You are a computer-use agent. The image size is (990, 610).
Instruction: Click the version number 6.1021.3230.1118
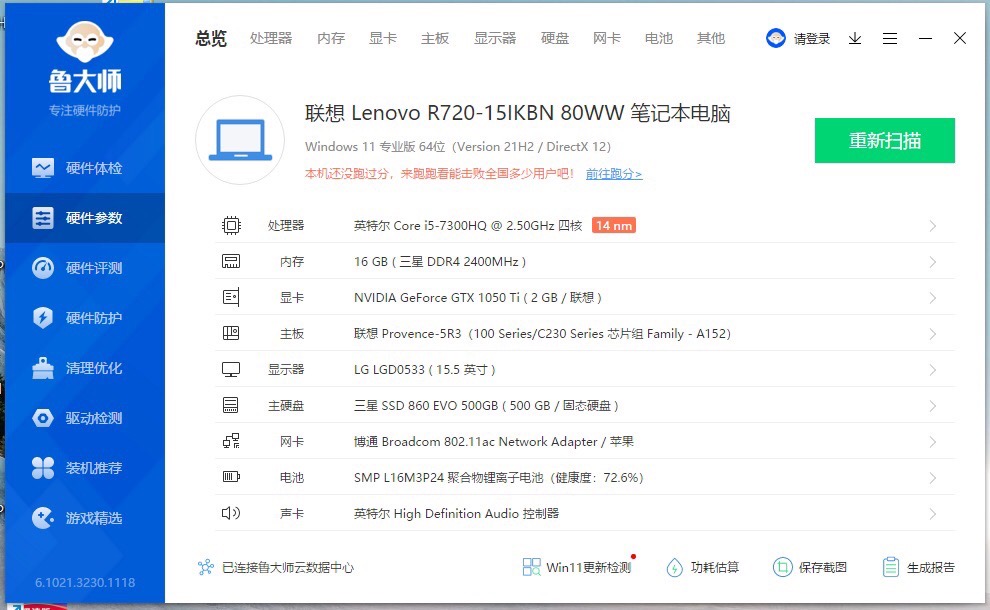point(85,582)
